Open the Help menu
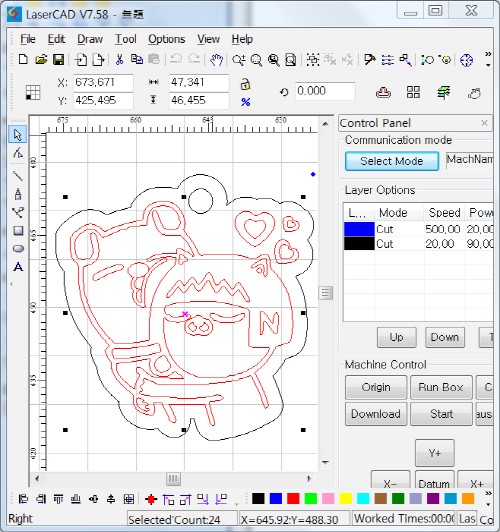The height and width of the screenshot is (532, 500). coord(242,39)
